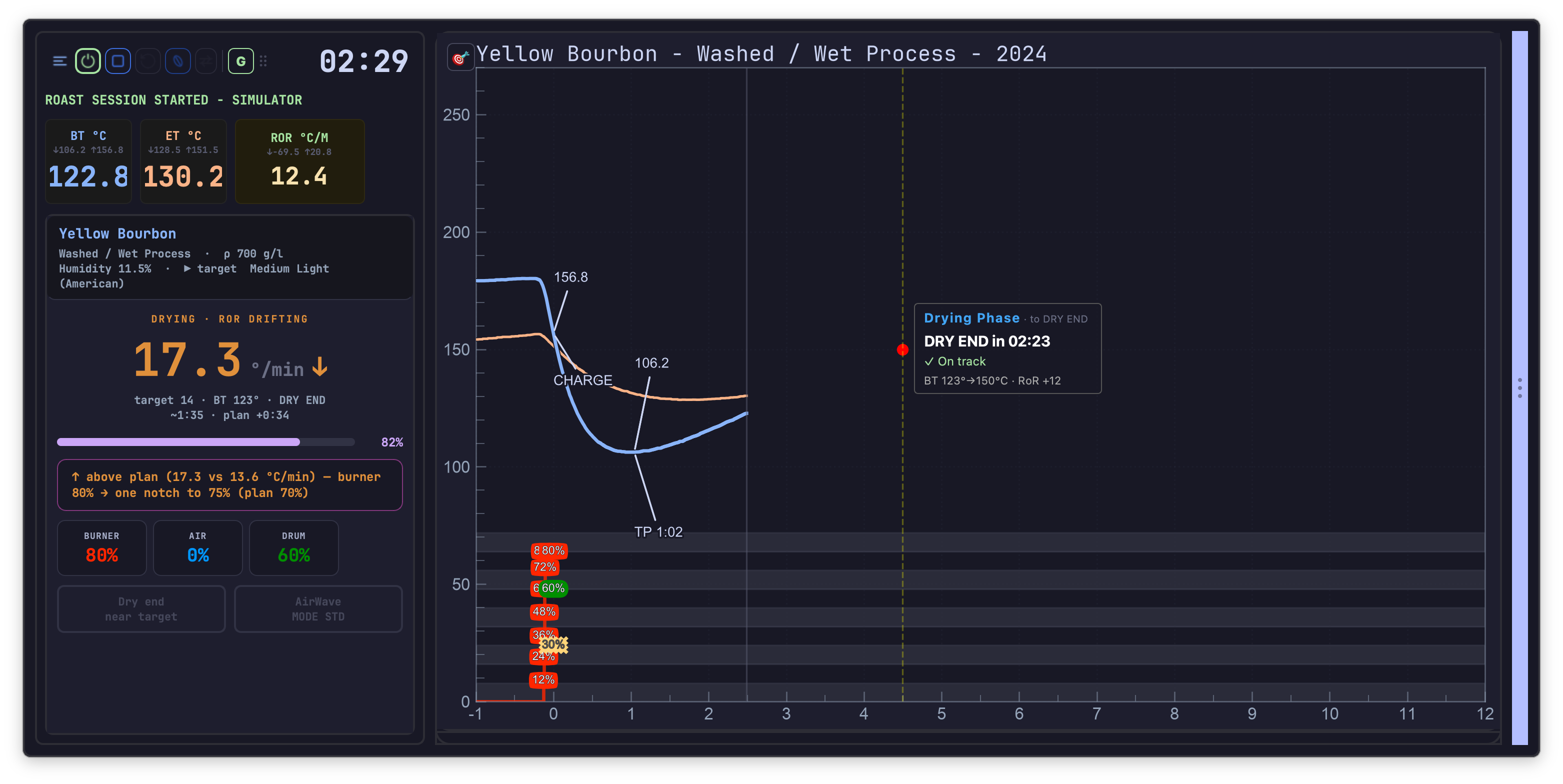Click the yellow 30% event tag
This screenshot has width=1563, height=784.
(553, 644)
